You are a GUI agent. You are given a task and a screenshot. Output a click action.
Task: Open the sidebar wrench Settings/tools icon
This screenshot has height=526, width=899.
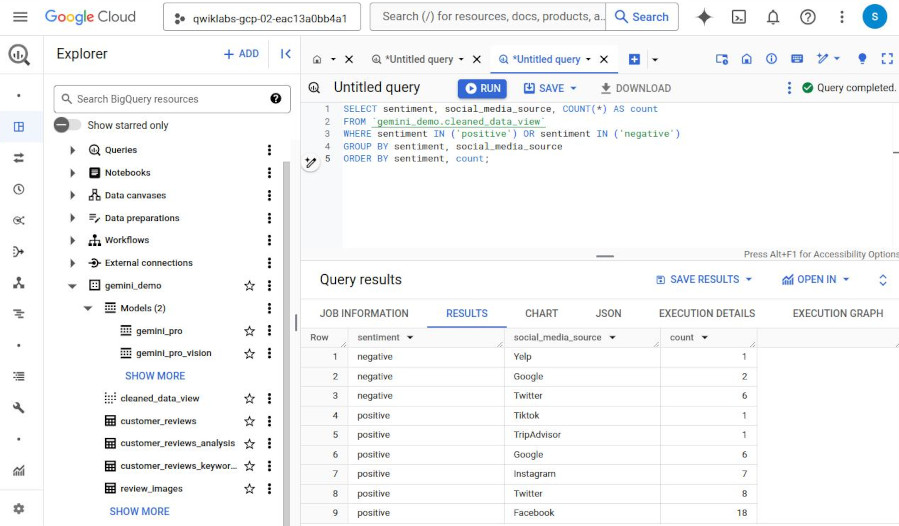(19, 408)
